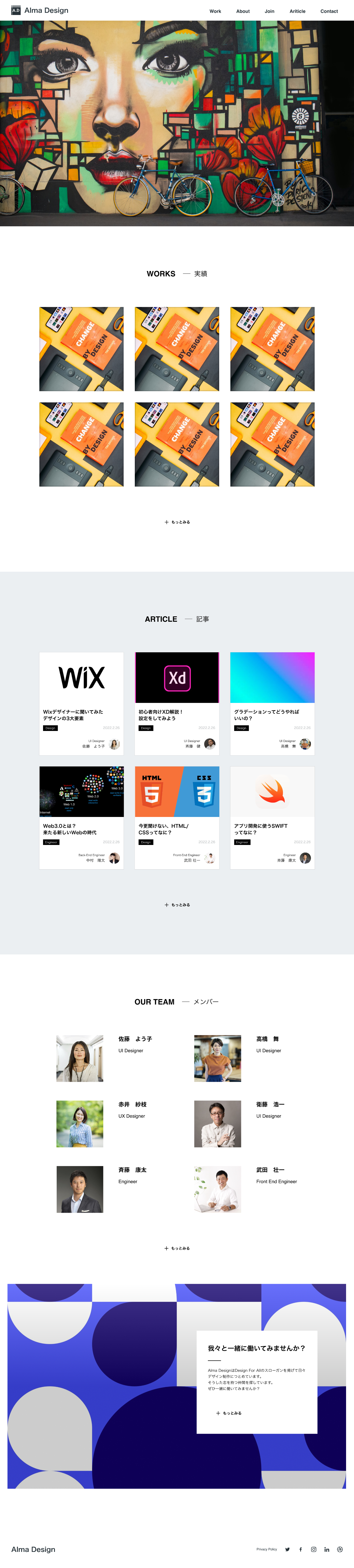Image resolution: width=354 pixels, height=1568 pixels.
Task: Go to the Join menu item
Action: click(269, 11)
